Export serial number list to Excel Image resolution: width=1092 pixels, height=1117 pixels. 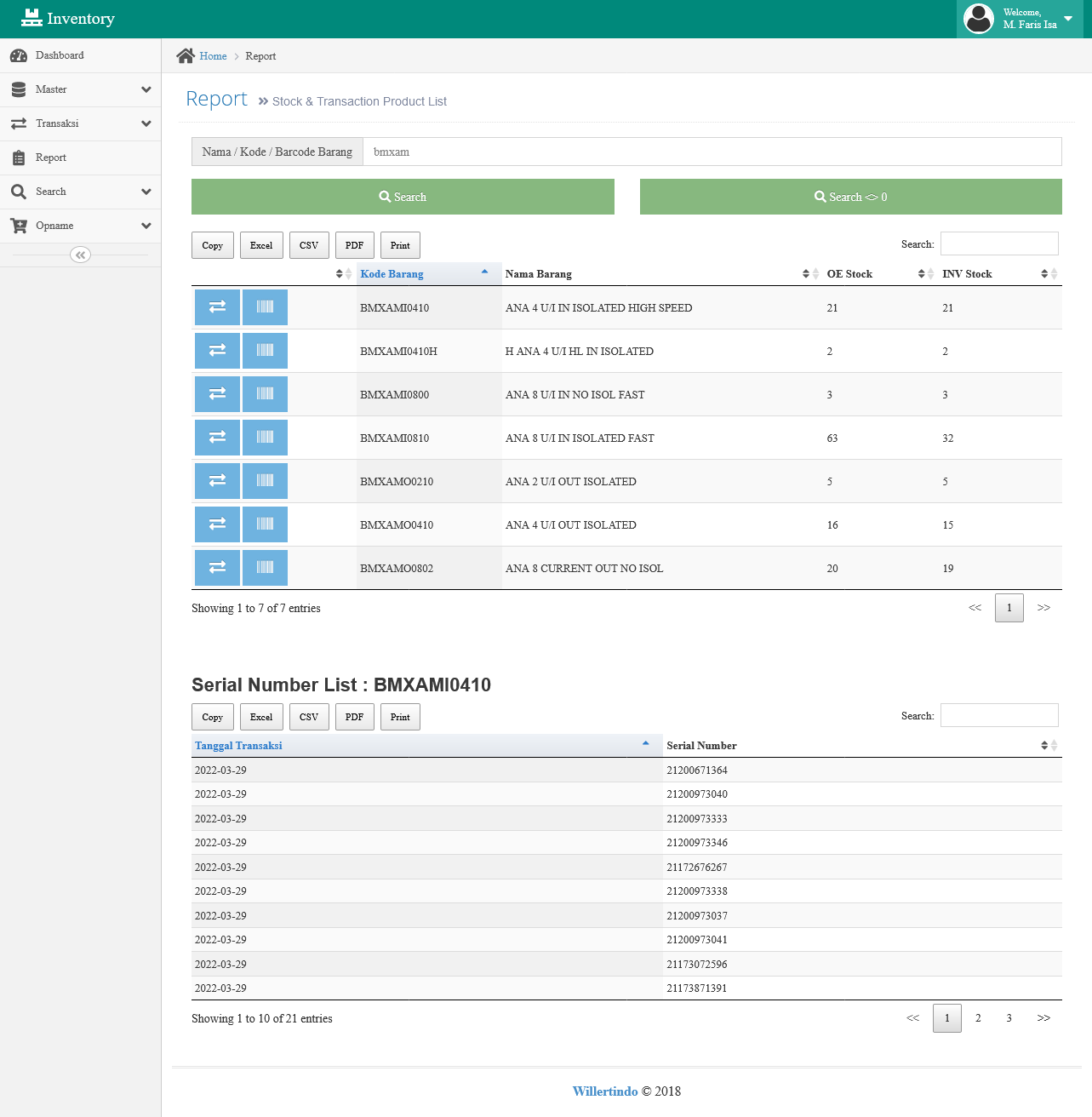click(x=261, y=717)
